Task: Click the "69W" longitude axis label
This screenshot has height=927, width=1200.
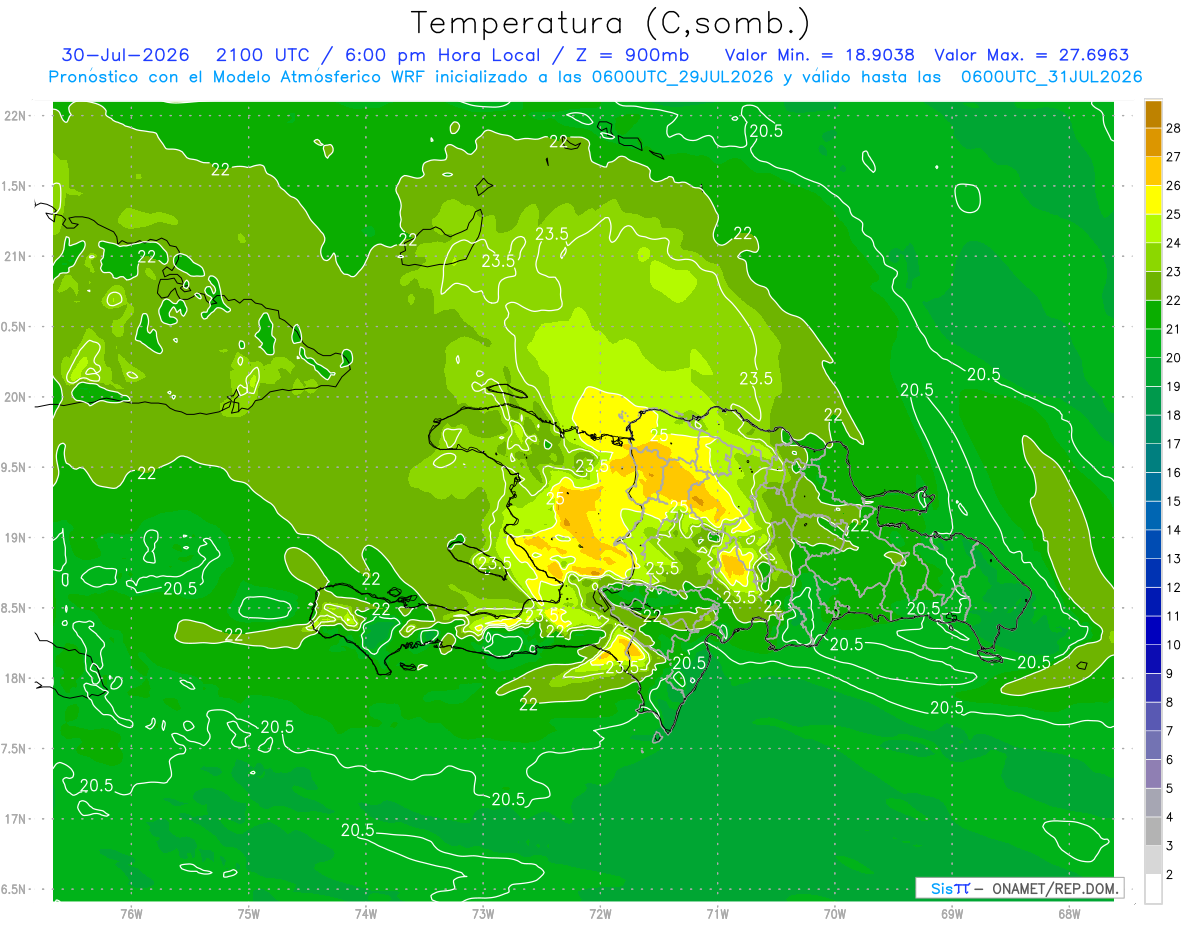Action: click(952, 913)
